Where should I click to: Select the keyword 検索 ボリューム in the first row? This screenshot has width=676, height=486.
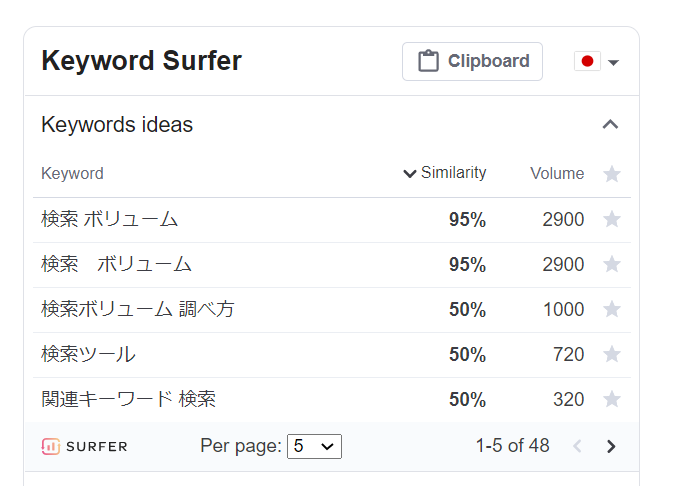[x=110, y=219]
